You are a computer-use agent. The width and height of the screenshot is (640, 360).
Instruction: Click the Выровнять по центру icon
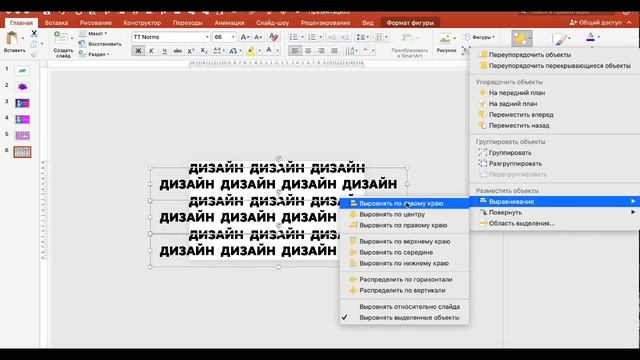point(353,214)
